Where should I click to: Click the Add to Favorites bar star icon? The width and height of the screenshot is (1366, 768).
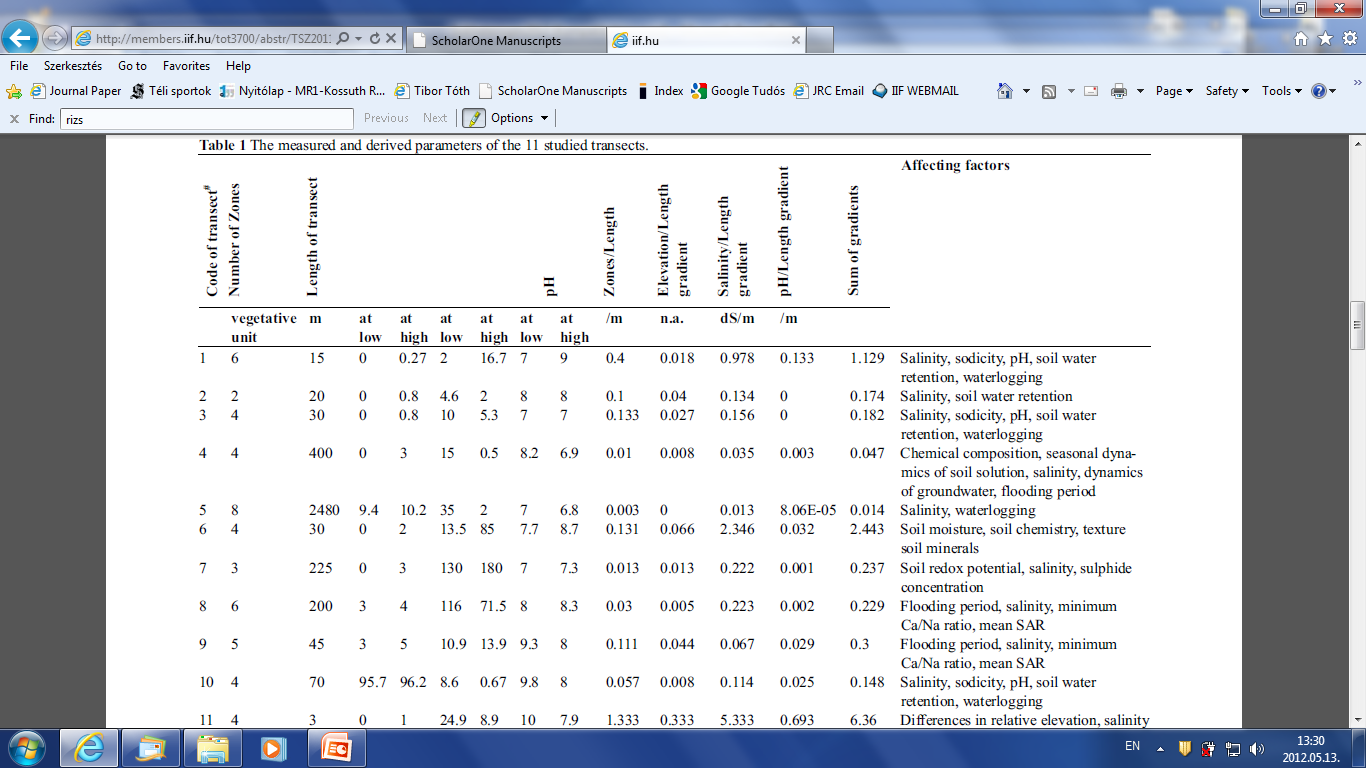pyautogui.click(x=14, y=91)
